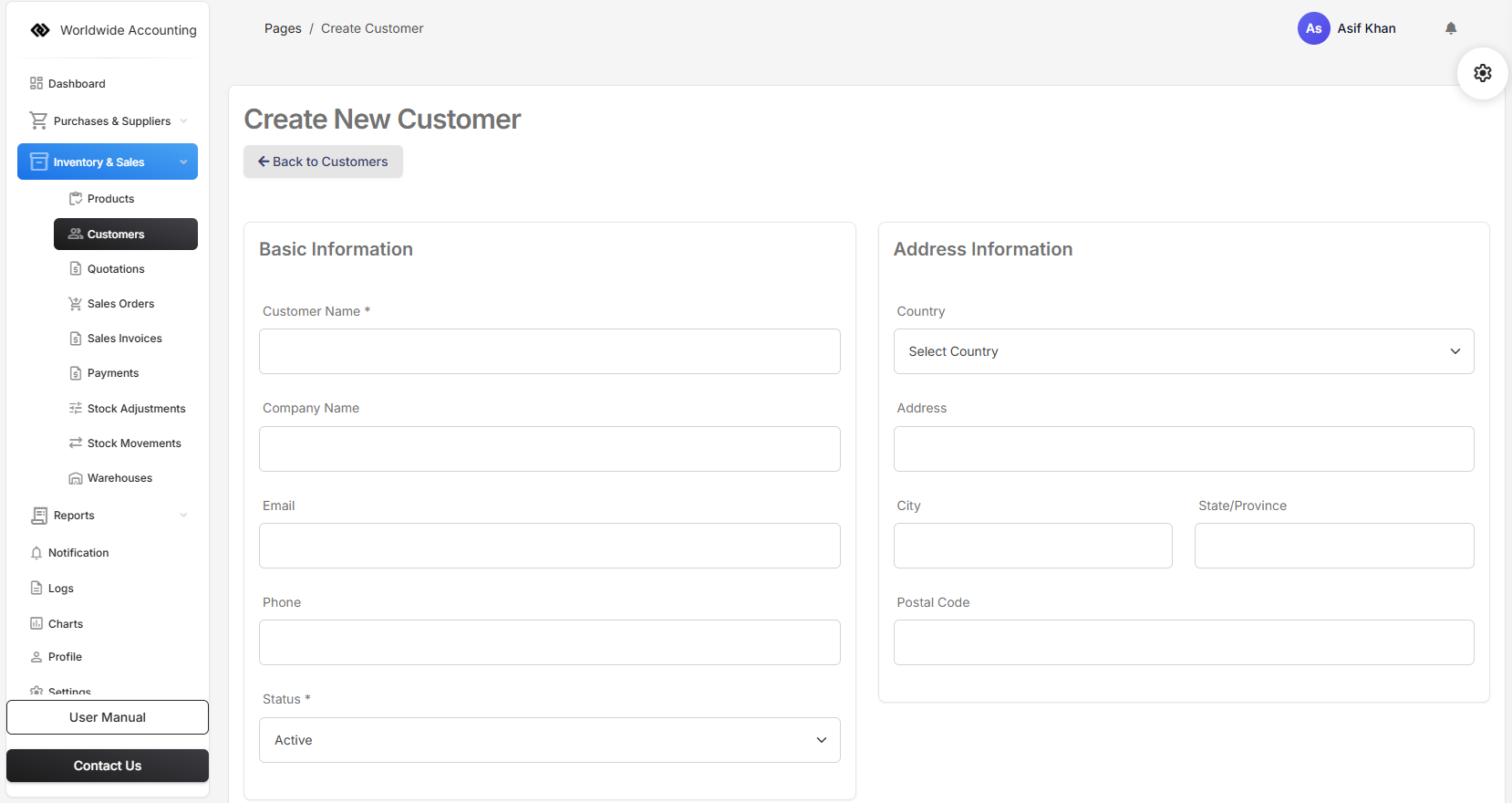The image size is (1512, 803).
Task: Open the Select Country dropdown
Action: click(1184, 351)
